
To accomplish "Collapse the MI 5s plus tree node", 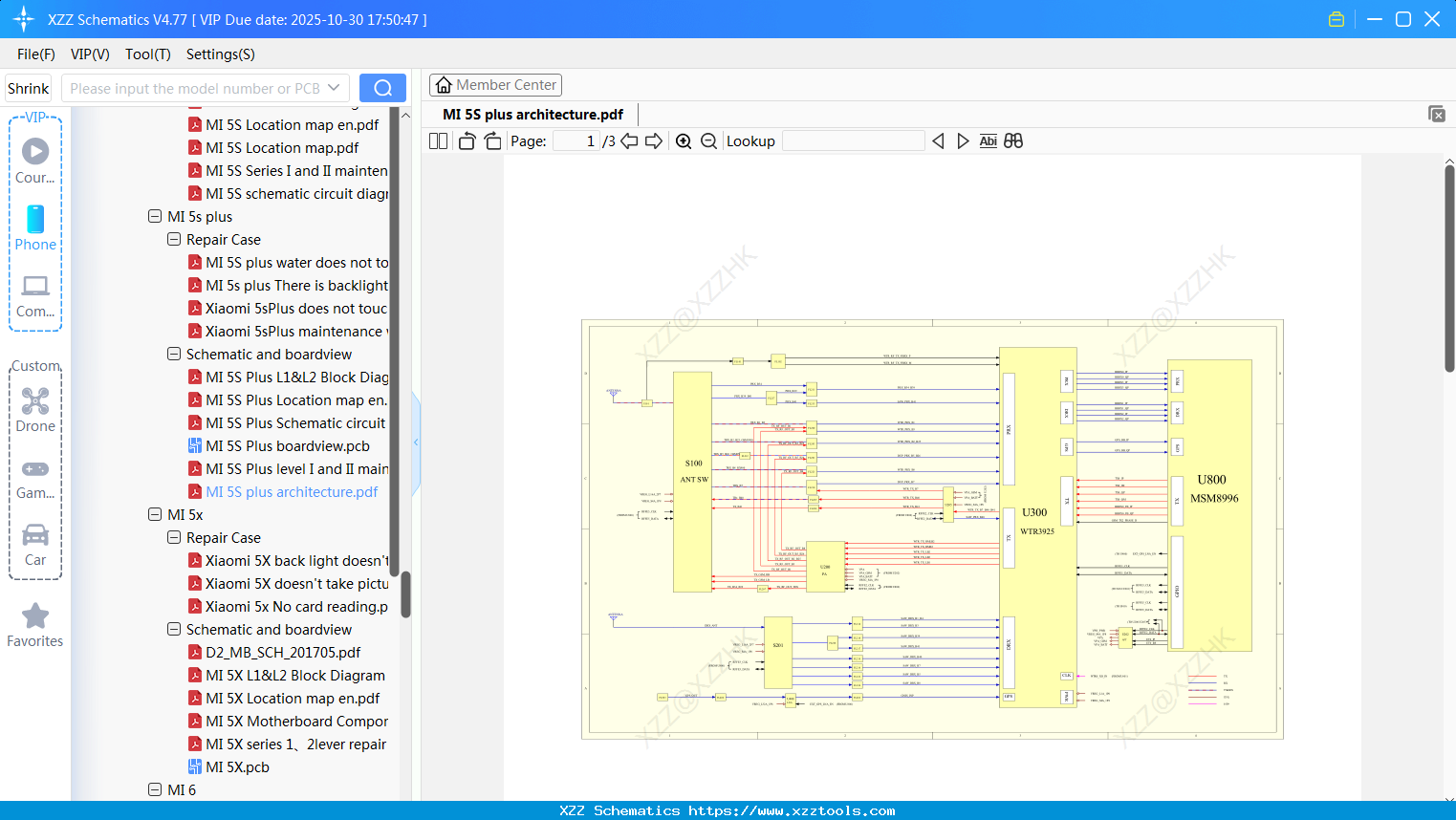I will pos(154,216).
